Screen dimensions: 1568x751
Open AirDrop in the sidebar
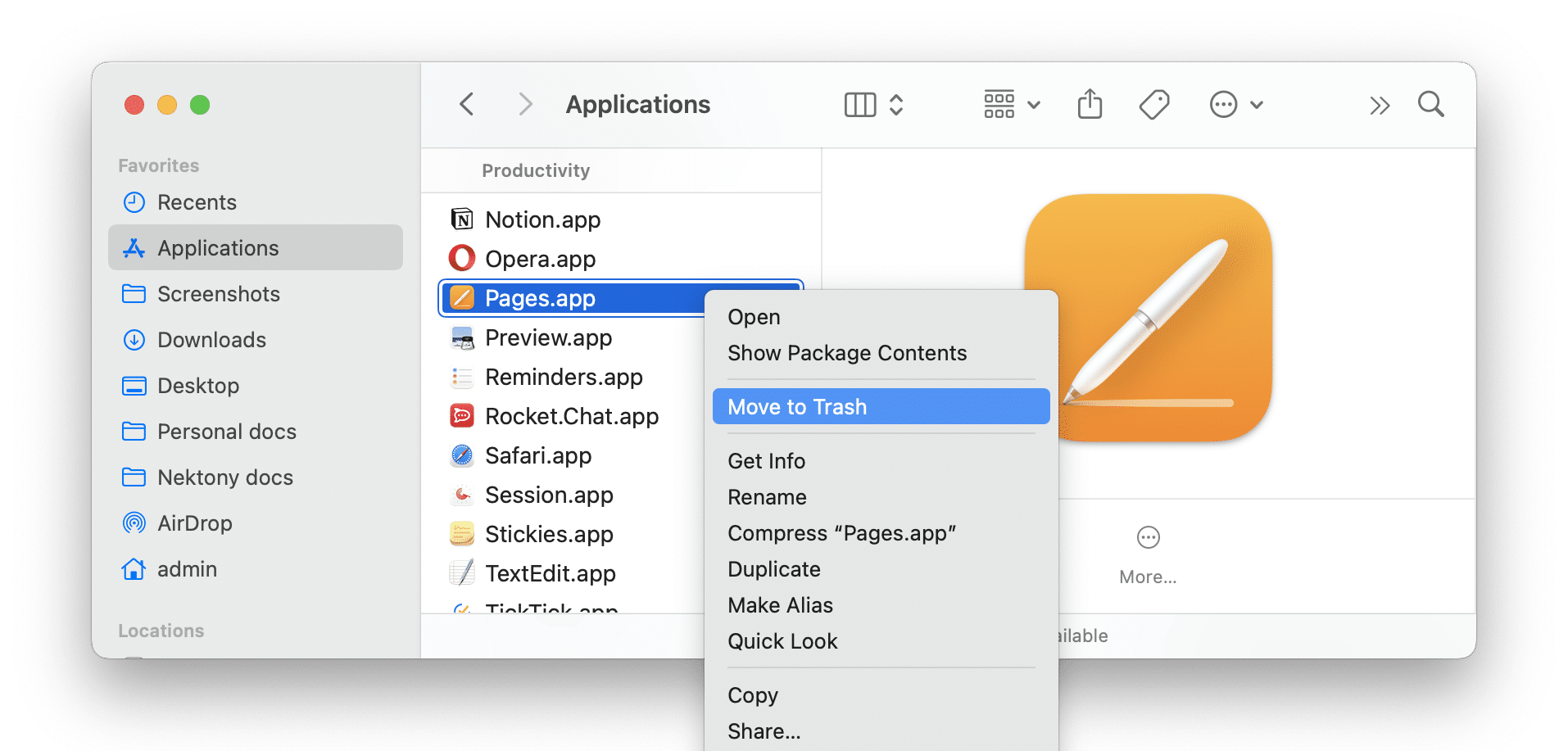(256, 523)
